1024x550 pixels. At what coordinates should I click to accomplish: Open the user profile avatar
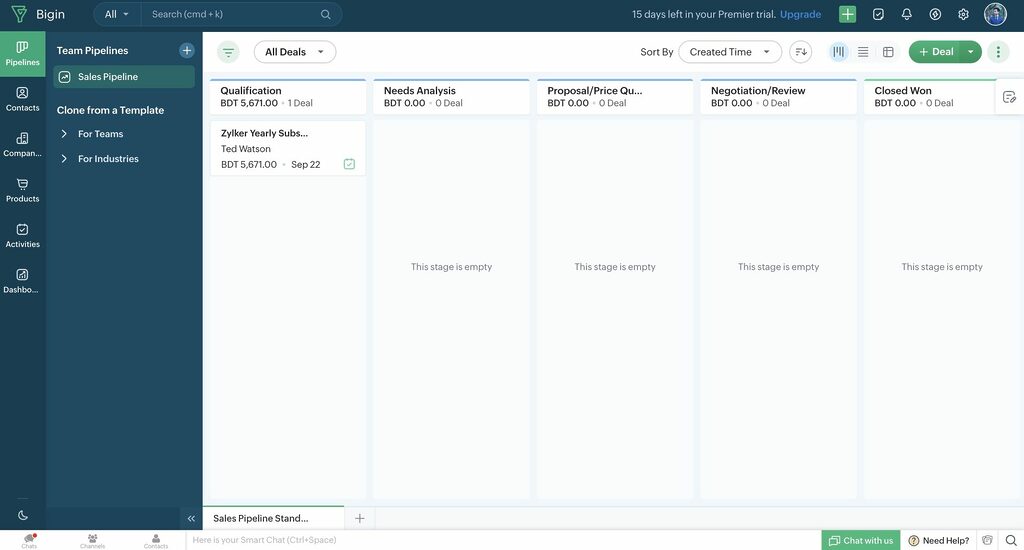[x=995, y=14]
